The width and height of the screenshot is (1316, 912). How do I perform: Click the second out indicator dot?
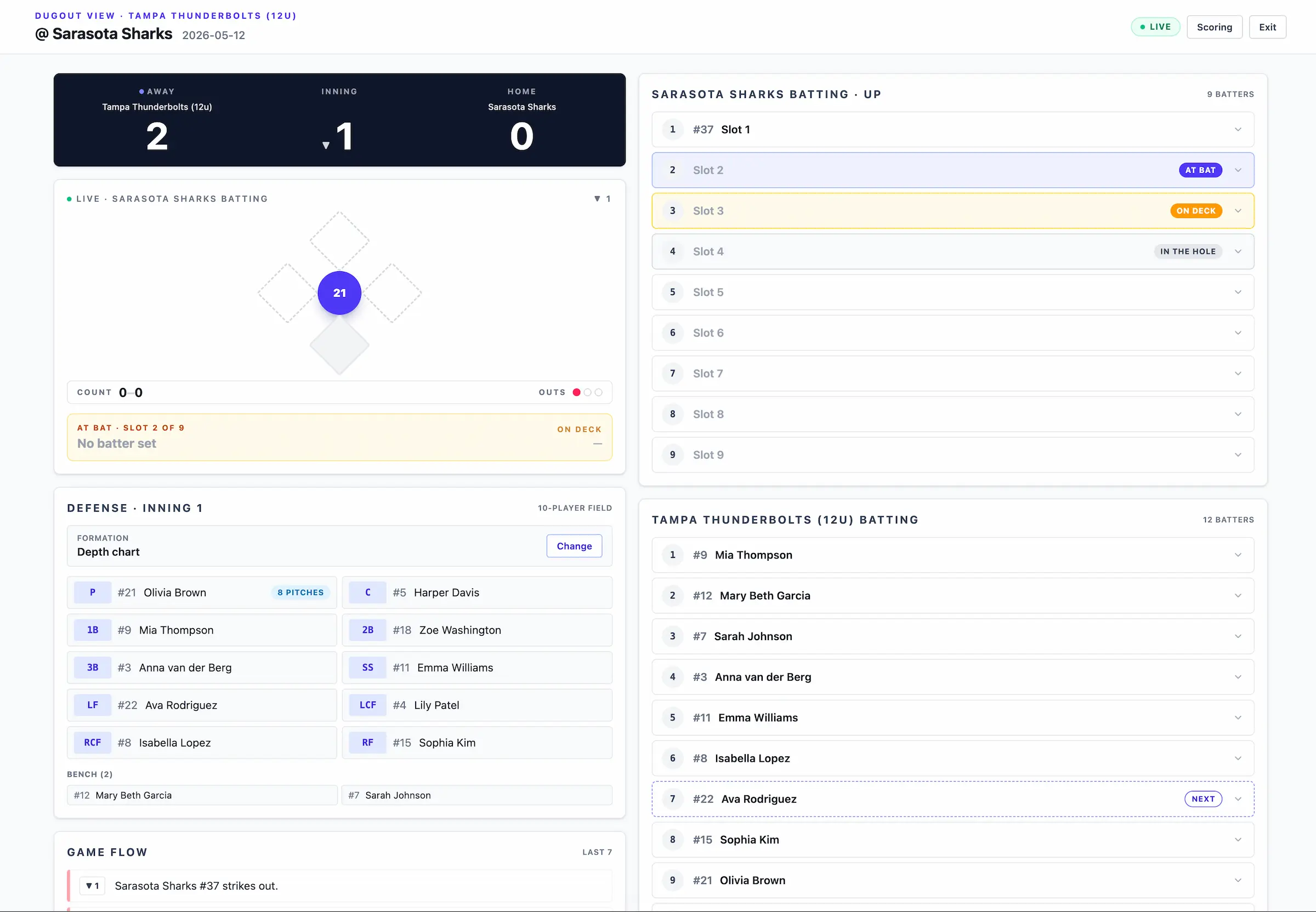(588, 392)
